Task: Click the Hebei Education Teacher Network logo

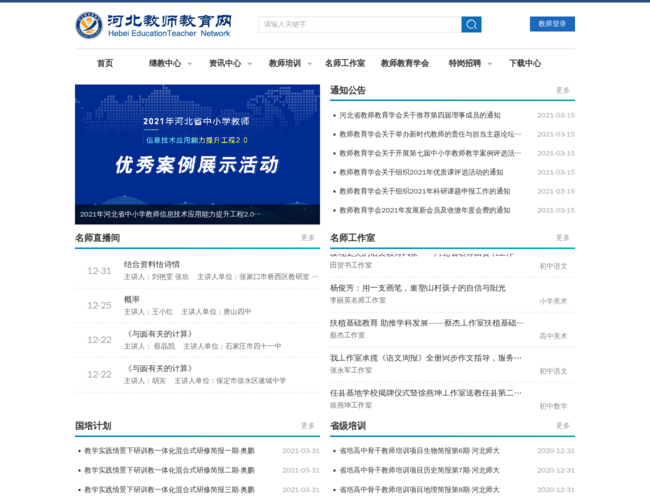Action: (153, 25)
